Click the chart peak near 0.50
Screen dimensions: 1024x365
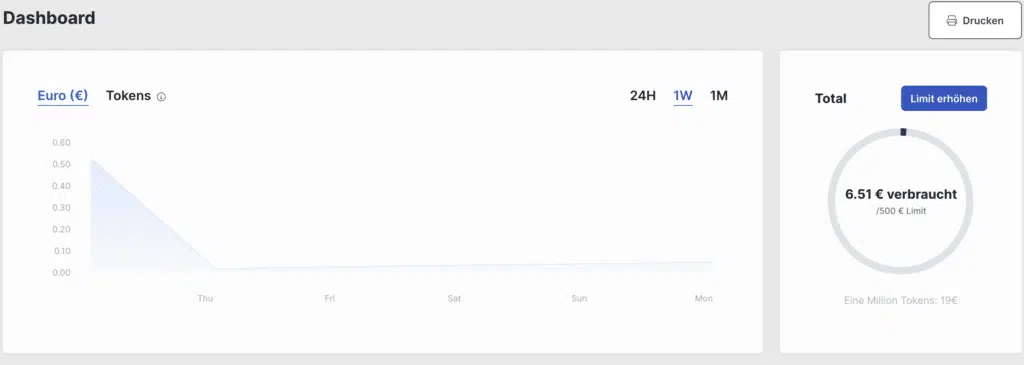pos(91,159)
